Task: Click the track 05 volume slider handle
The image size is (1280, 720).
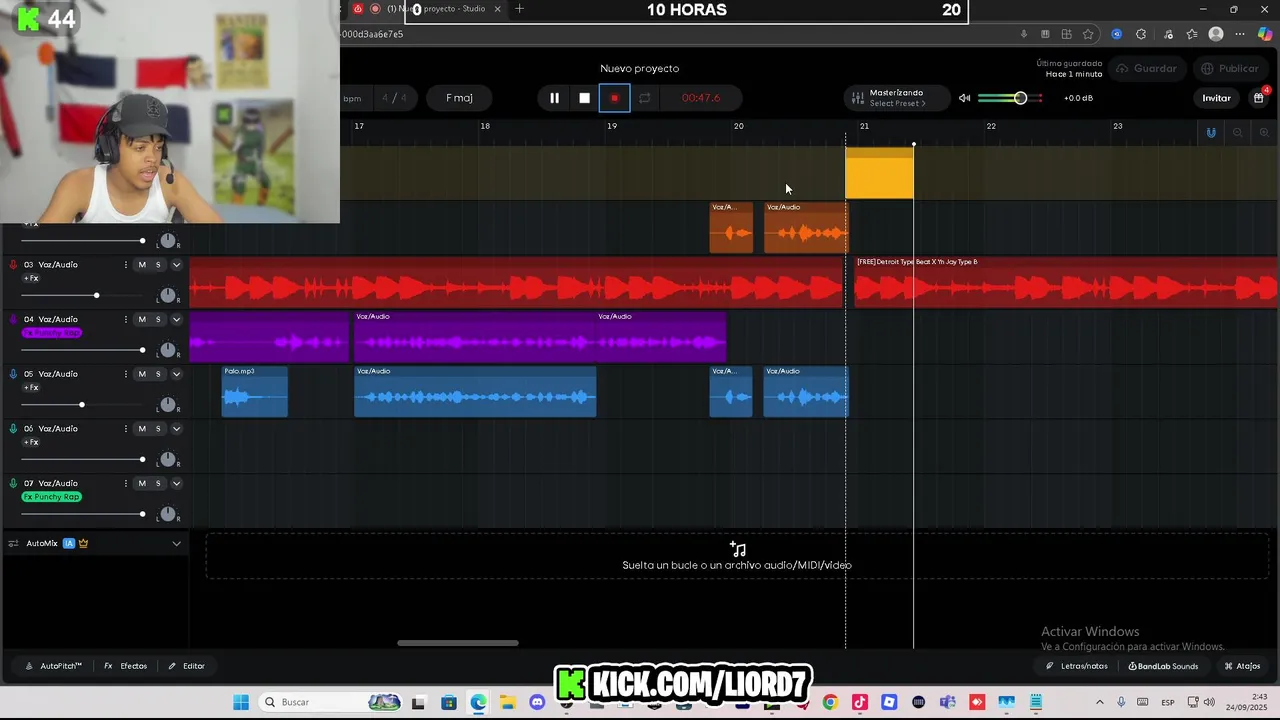Action: click(81, 405)
